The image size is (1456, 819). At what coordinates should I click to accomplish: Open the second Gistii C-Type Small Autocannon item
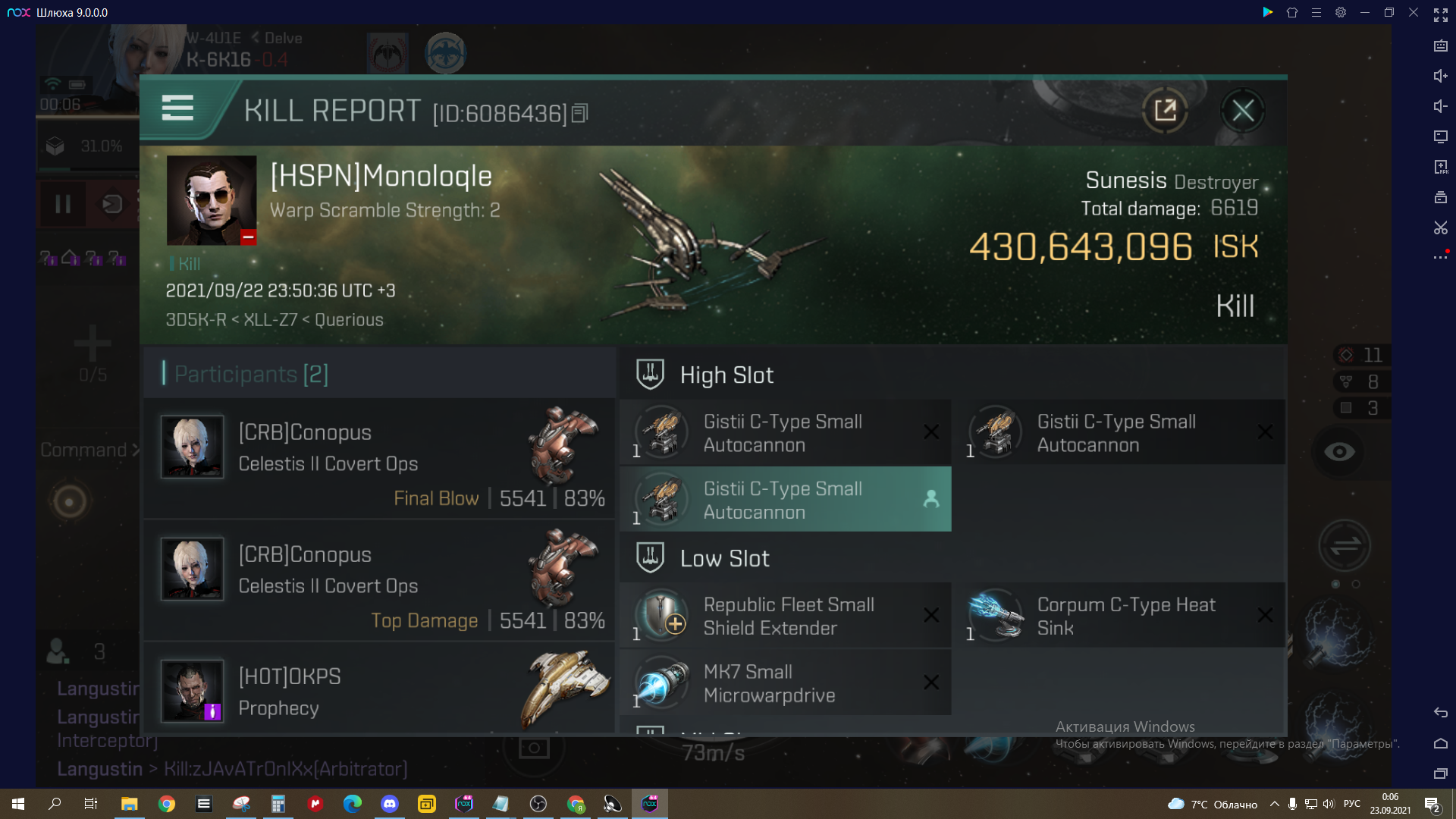click(x=1119, y=432)
